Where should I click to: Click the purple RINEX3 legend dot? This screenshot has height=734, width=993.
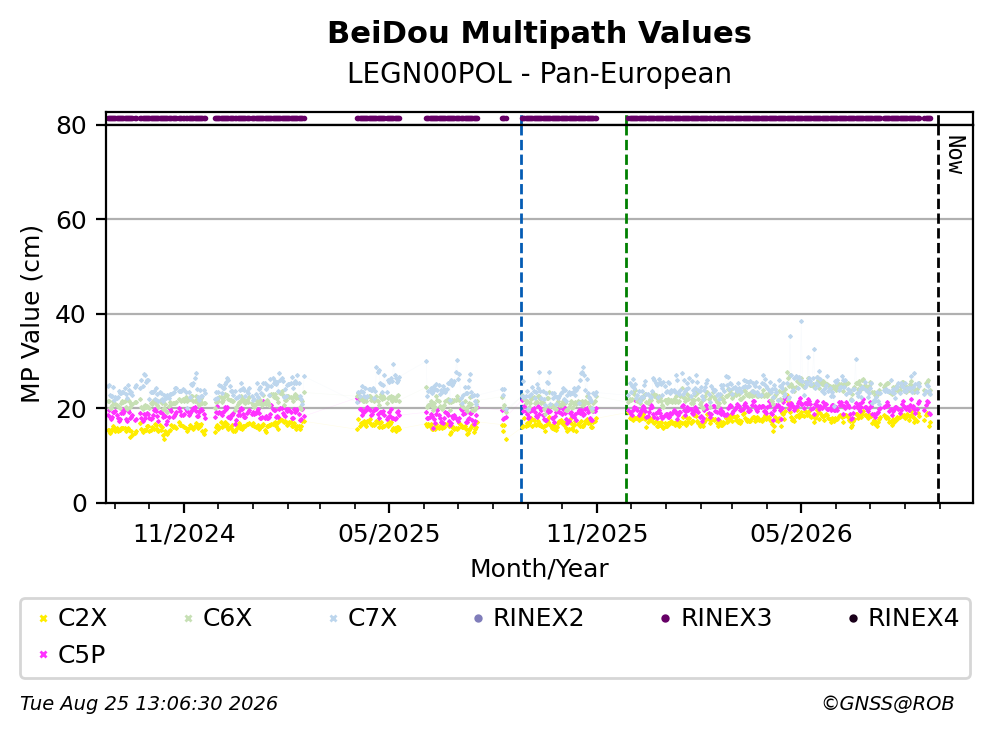[666, 618]
